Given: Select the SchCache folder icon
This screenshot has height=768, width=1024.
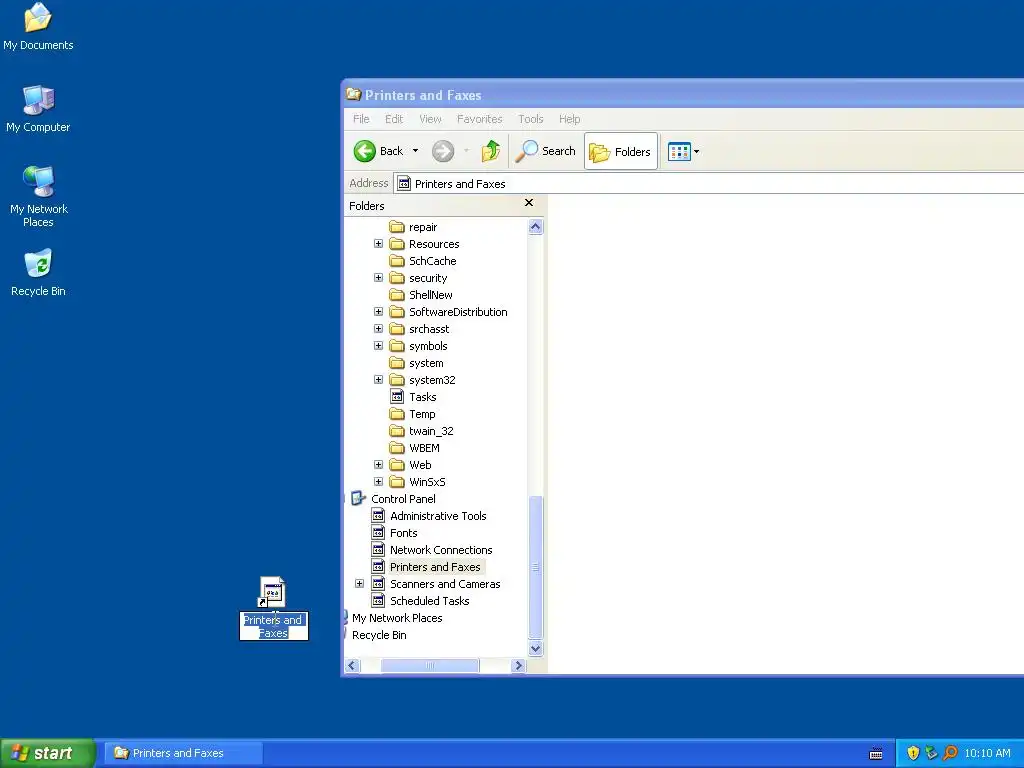Looking at the screenshot, I should 397,261.
